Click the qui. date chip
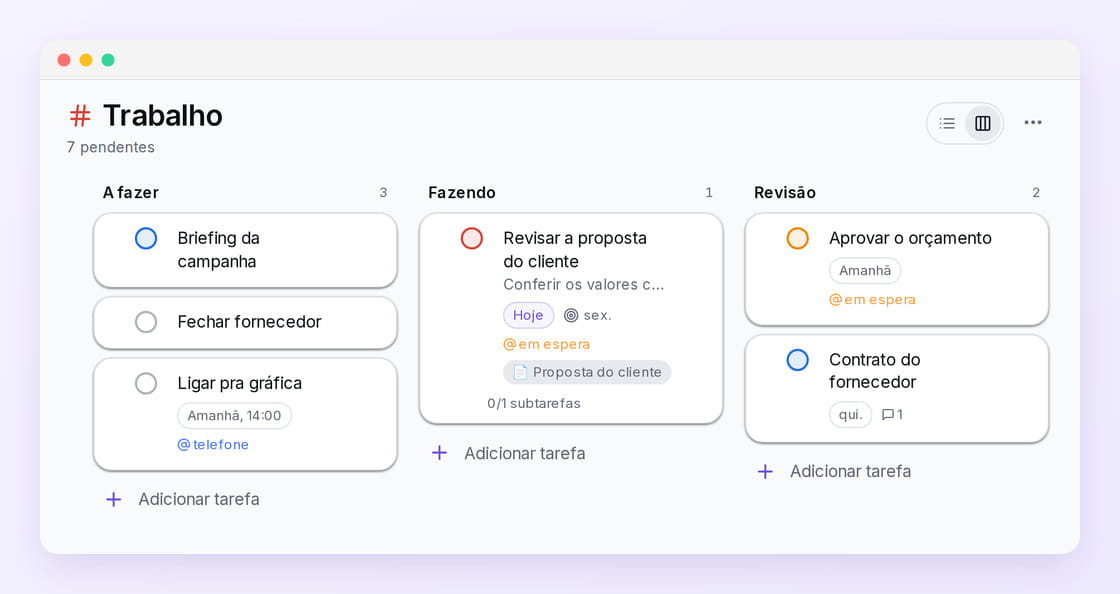This screenshot has height=594, width=1120. tap(850, 415)
